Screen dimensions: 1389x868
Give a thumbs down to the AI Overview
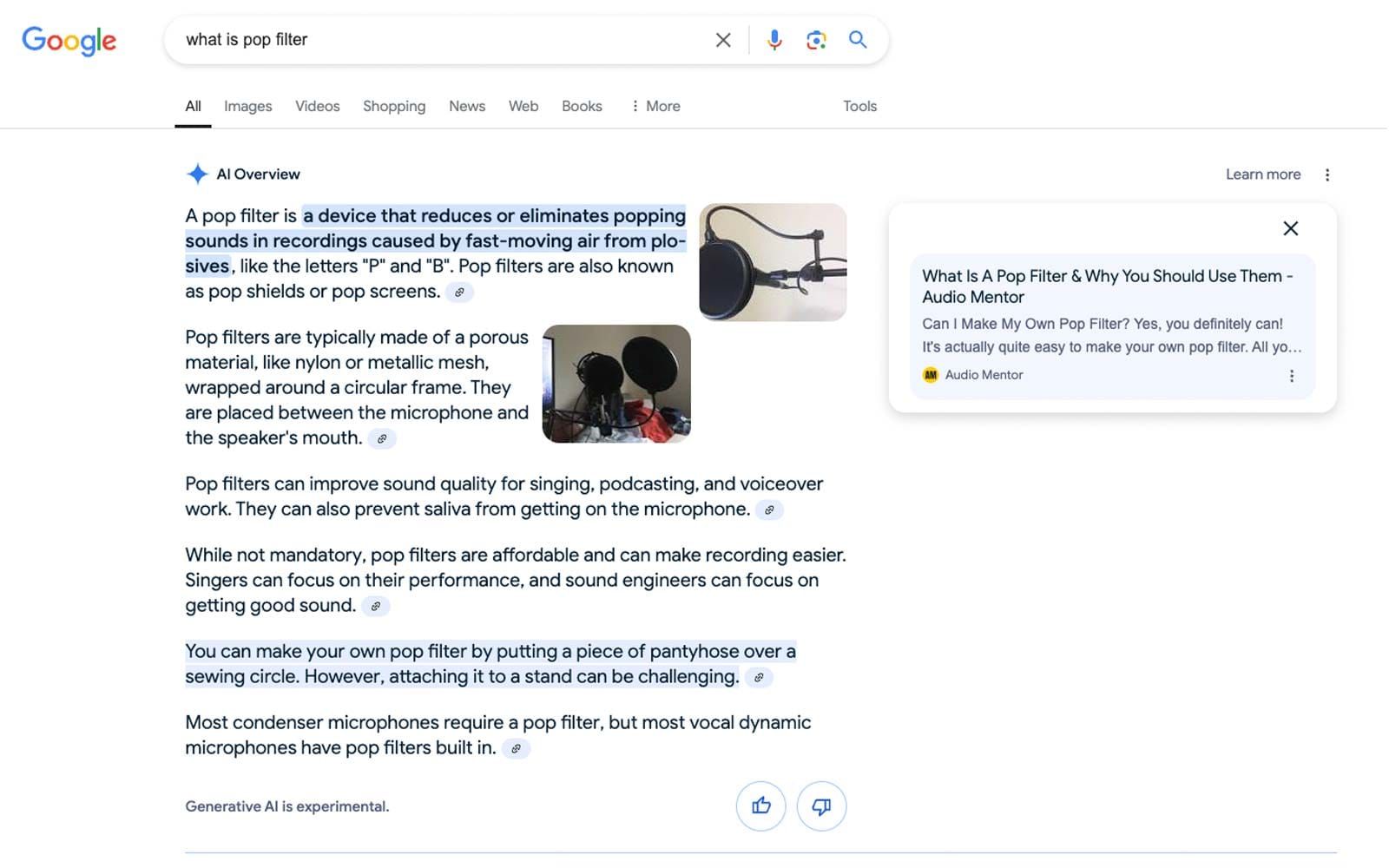821,806
